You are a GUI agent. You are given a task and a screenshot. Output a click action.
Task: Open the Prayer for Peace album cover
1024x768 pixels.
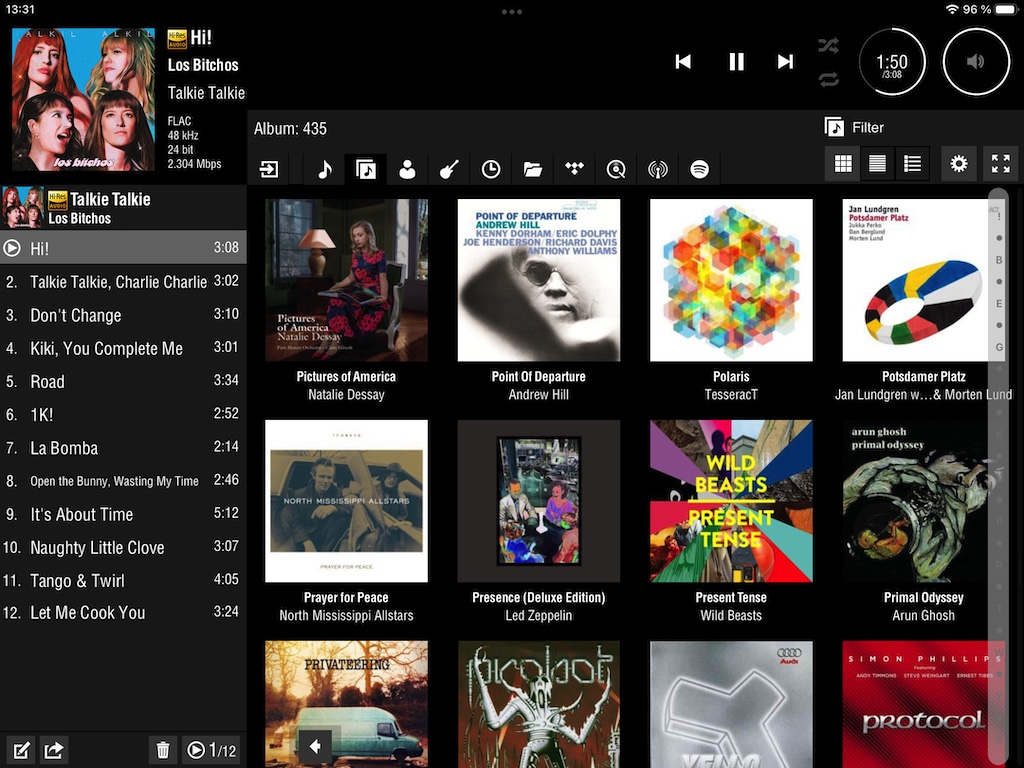[x=346, y=501]
